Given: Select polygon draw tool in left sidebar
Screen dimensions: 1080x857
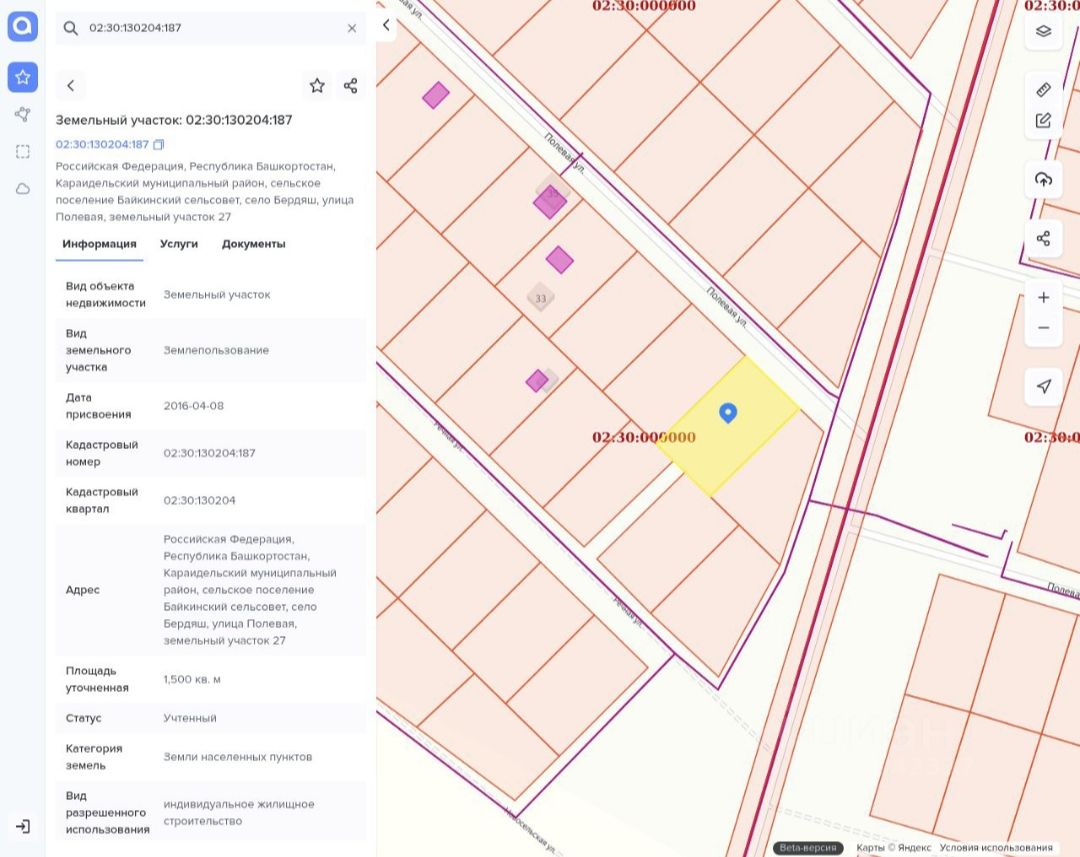Looking at the screenshot, I should pyautogui.click(x=23, y=114).
